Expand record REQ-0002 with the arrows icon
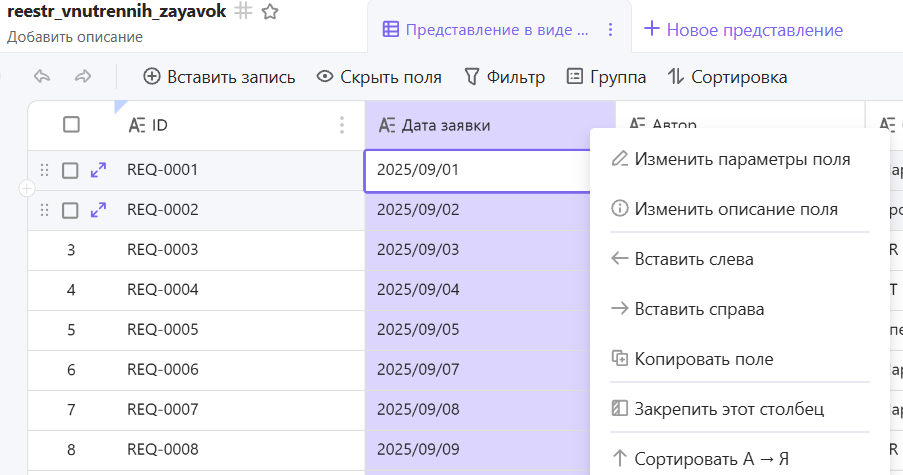Image resolution: width=903 pixels, height=475 pixels. pos(98,210)
